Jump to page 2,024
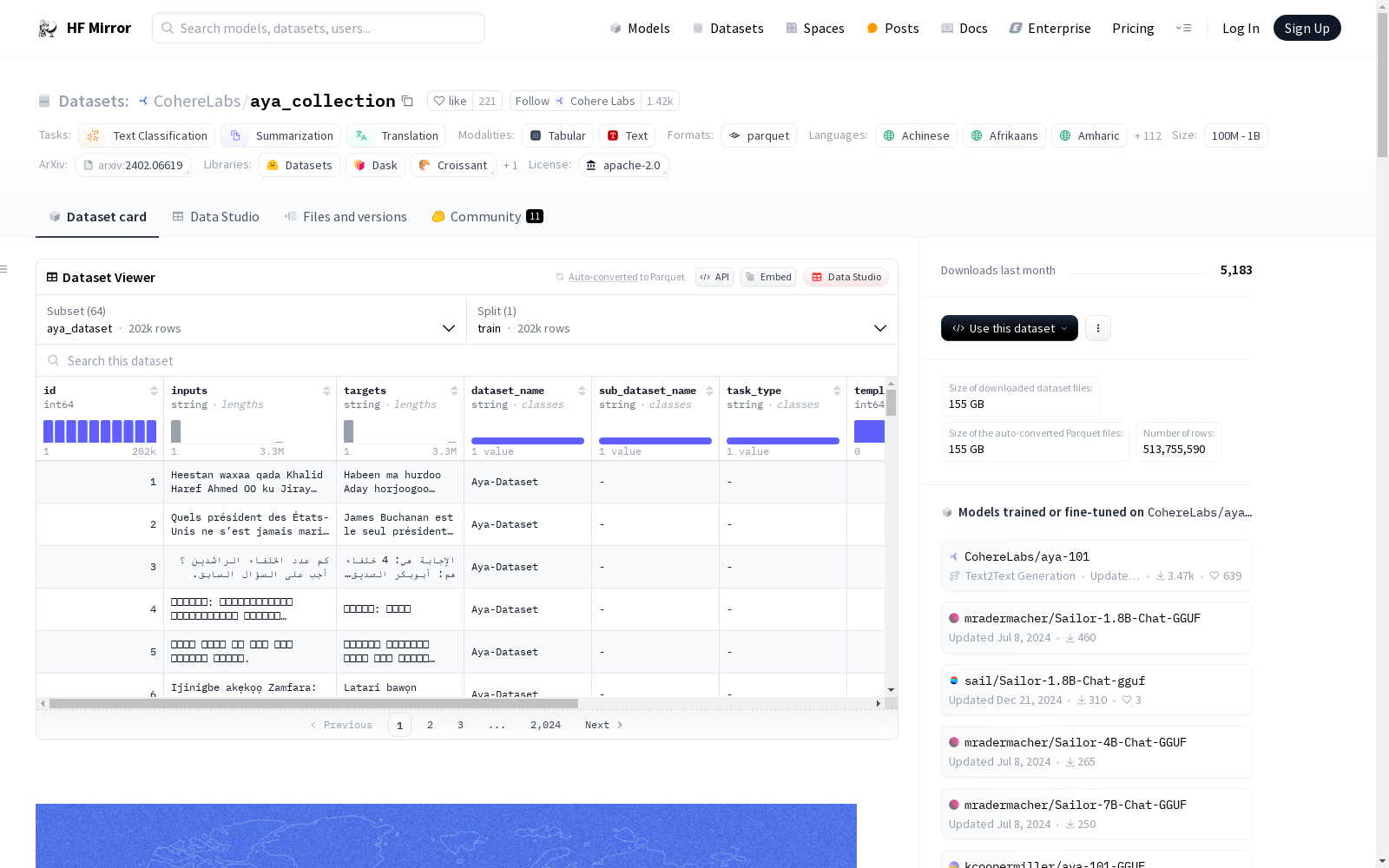The width and height of the screenshot is (1389, 868). [x=545, y=725]
